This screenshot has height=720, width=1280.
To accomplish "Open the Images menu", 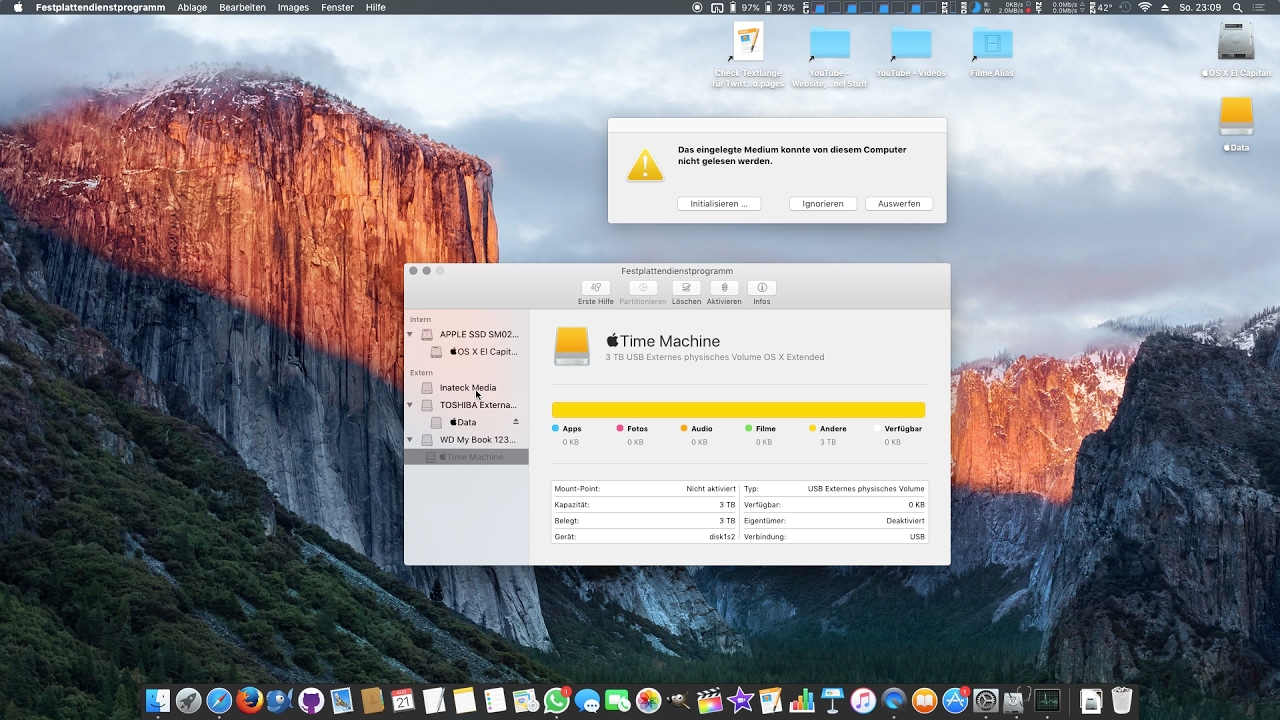I will coord(293,7).
